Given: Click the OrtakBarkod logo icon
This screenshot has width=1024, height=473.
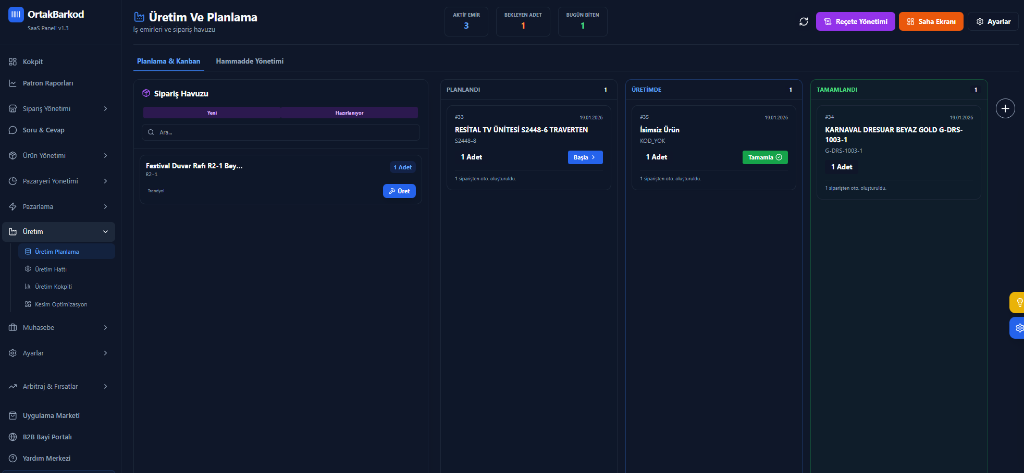Looking at the screenshot, I should (15, 14).
